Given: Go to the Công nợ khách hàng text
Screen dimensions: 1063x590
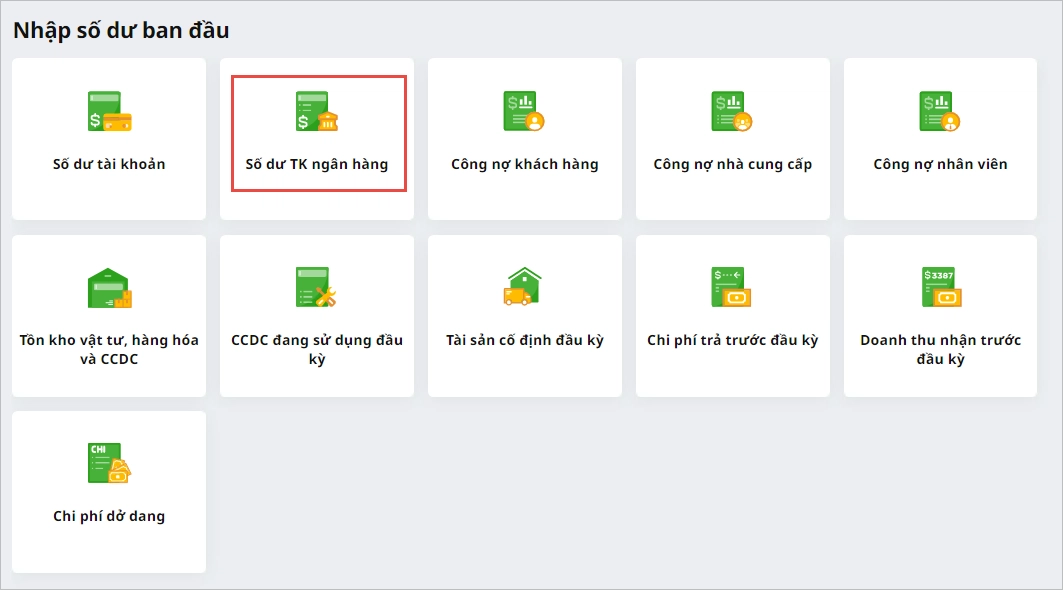Looking at the screenshot, I should click(x=525, y=164).
